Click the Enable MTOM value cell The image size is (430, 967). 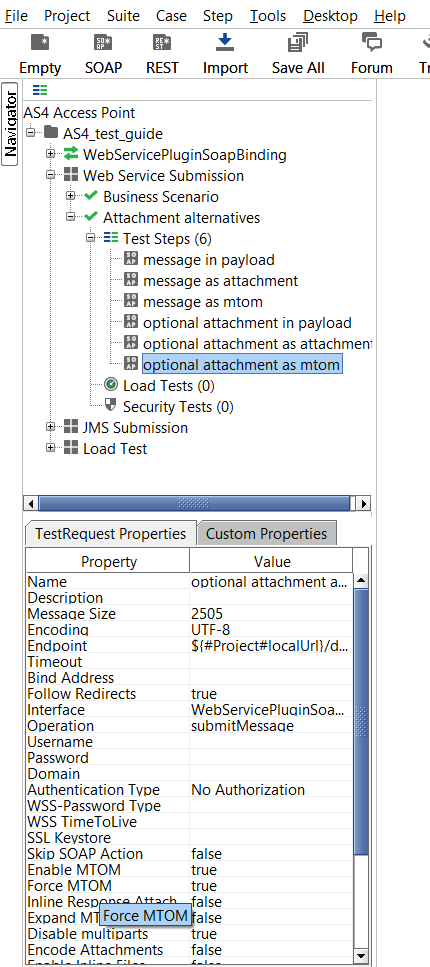tap(271, 870)
